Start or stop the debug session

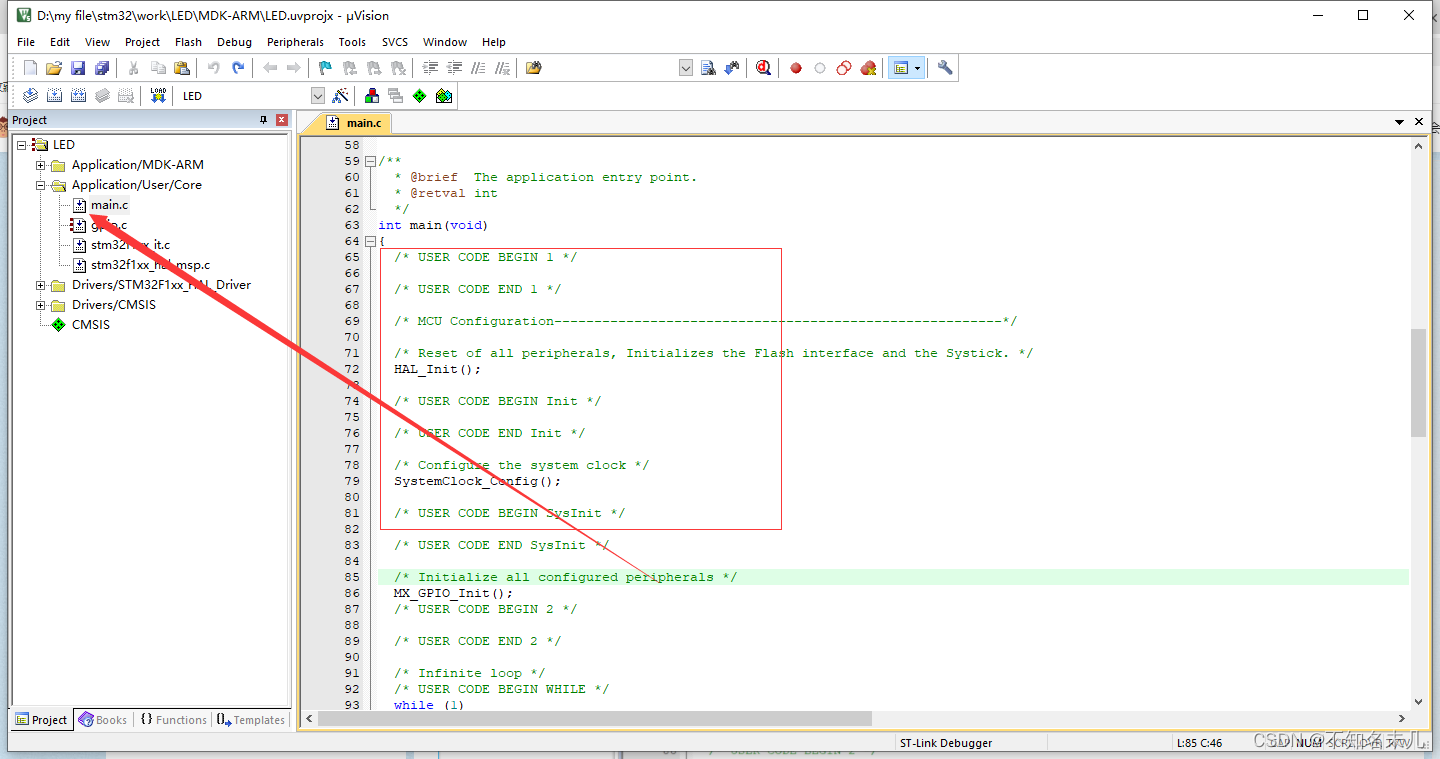coord(764,68)
